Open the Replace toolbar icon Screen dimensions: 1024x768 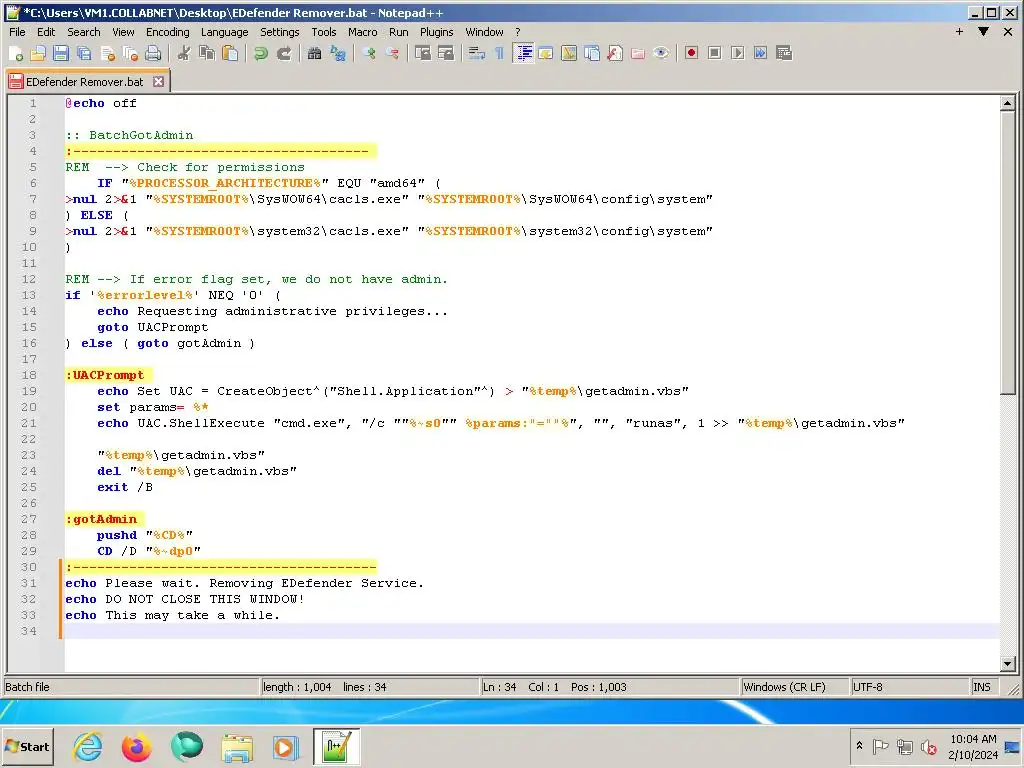click(x=338, y=54)
